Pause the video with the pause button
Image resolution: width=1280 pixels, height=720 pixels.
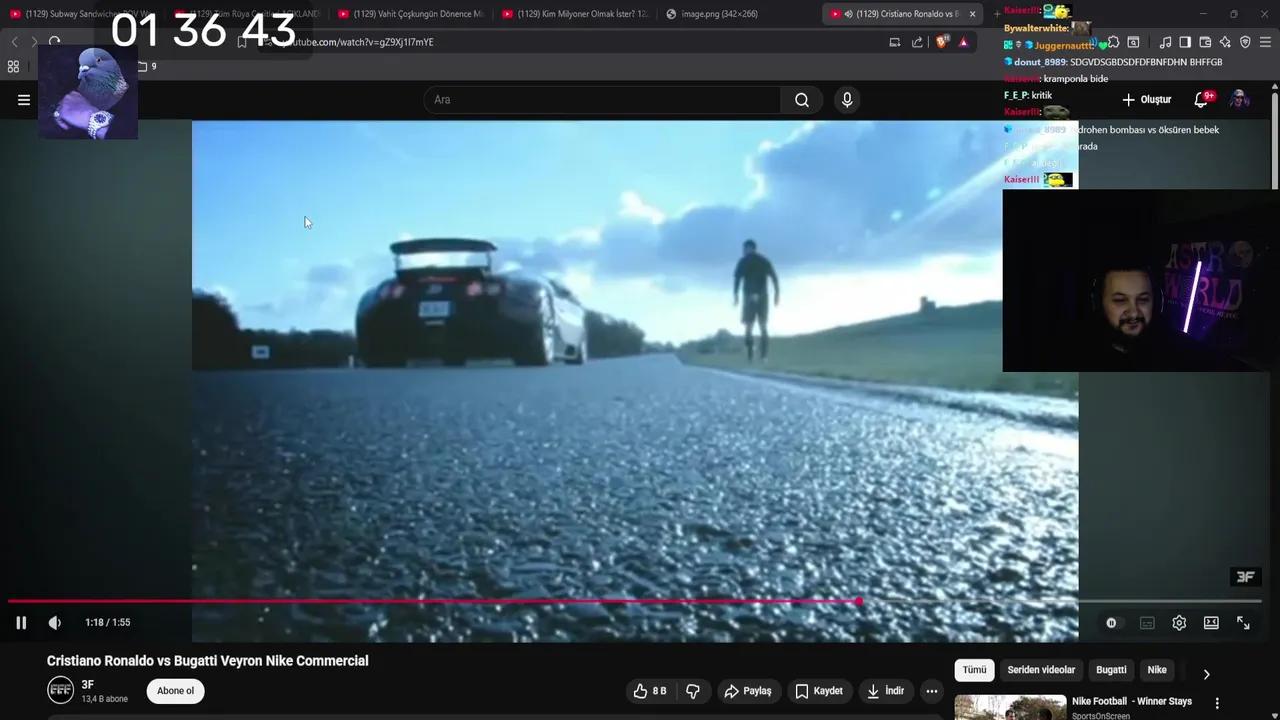coord(21,622)
